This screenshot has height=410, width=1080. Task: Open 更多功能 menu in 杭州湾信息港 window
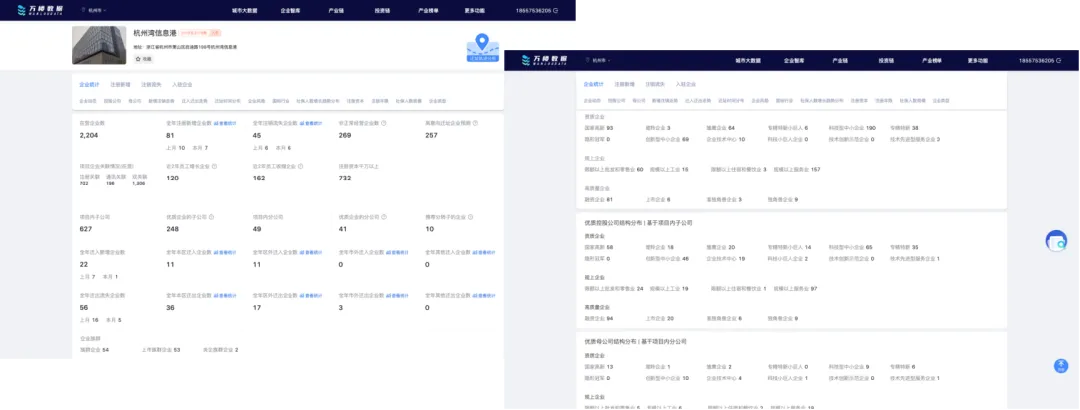coord(475,11)
